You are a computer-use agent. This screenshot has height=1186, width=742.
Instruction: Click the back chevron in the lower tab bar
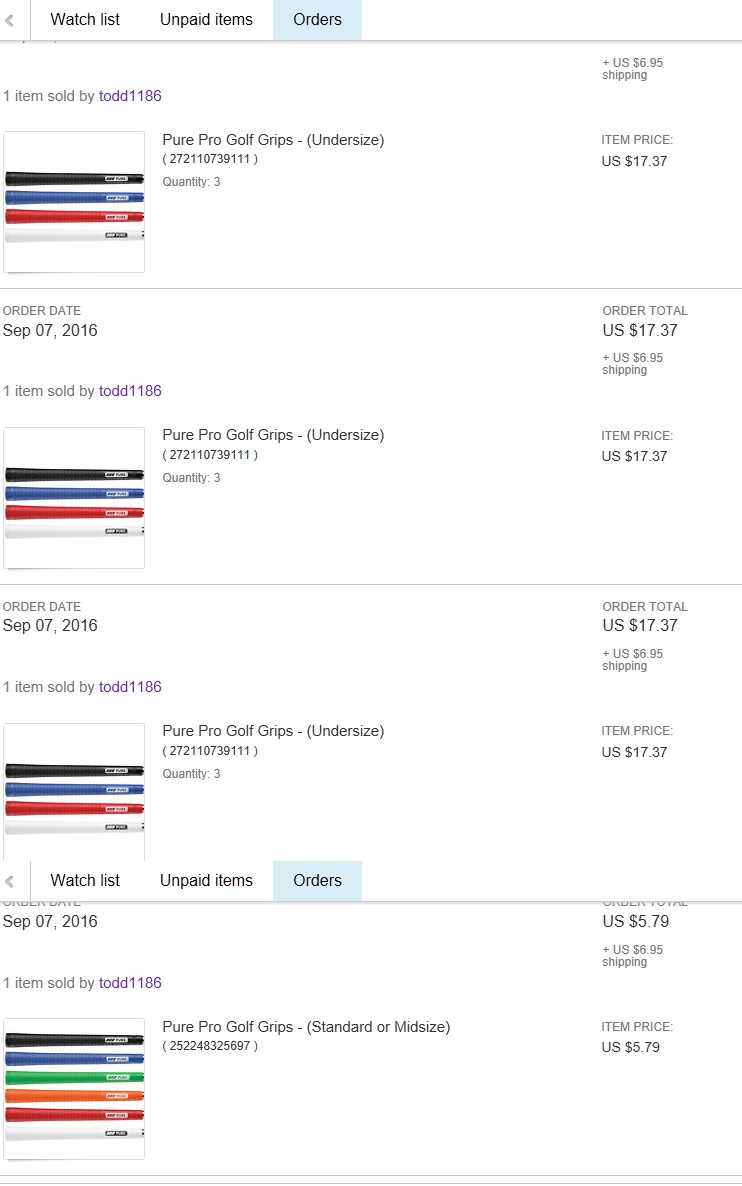coord(11,881)
